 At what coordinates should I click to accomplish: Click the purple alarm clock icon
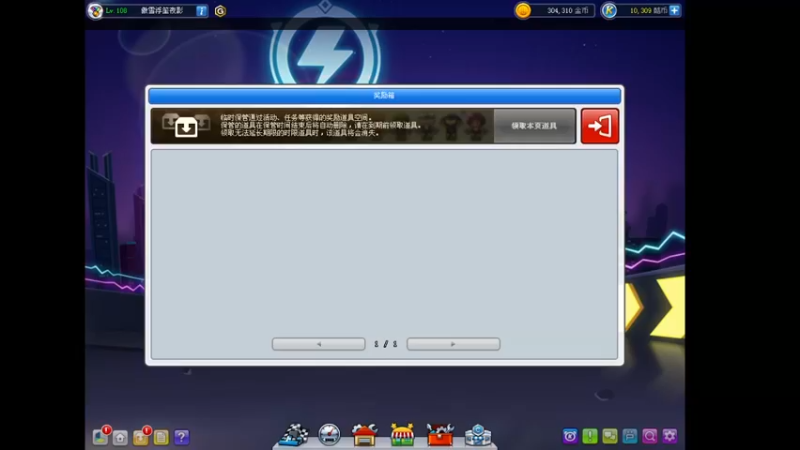[x=570, y=436]
